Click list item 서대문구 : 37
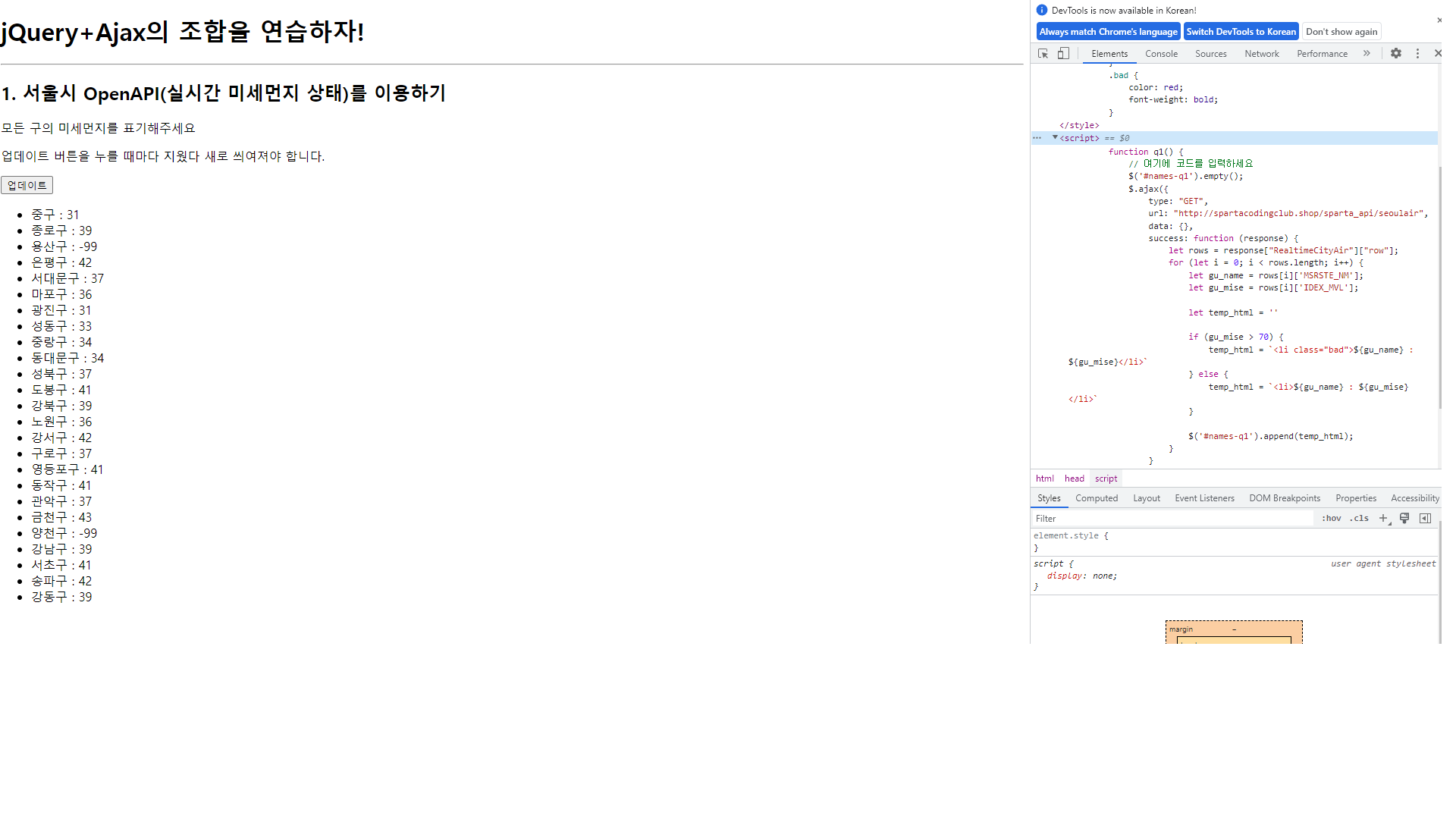Viewport: 1456px width, 819px height. click(67, 278)
